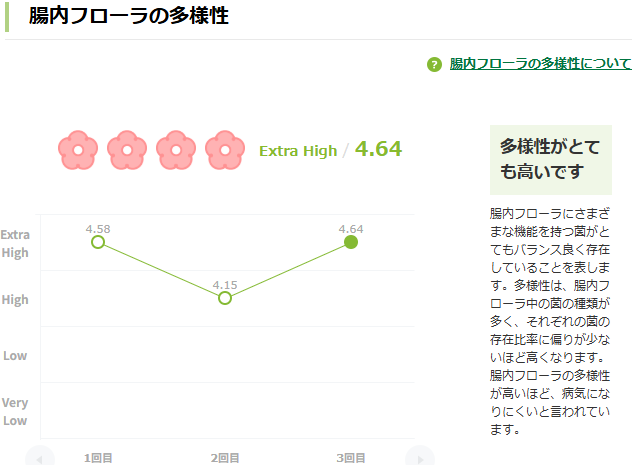Select the filled 4.64 data point on the chart
The image size is (632, 465).
351,242
